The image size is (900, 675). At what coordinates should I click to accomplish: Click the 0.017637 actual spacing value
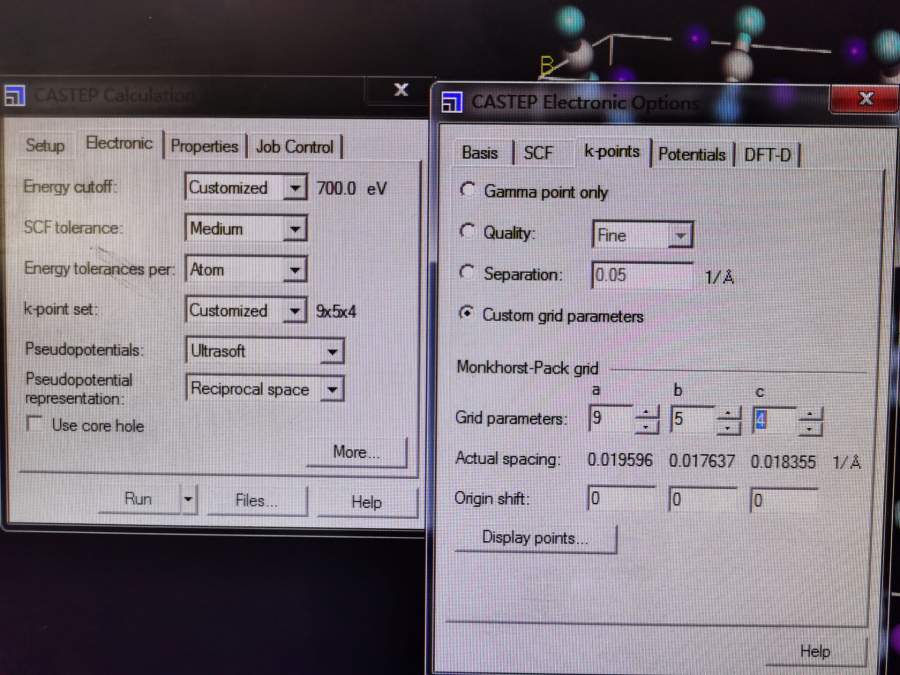click(702, 461)
